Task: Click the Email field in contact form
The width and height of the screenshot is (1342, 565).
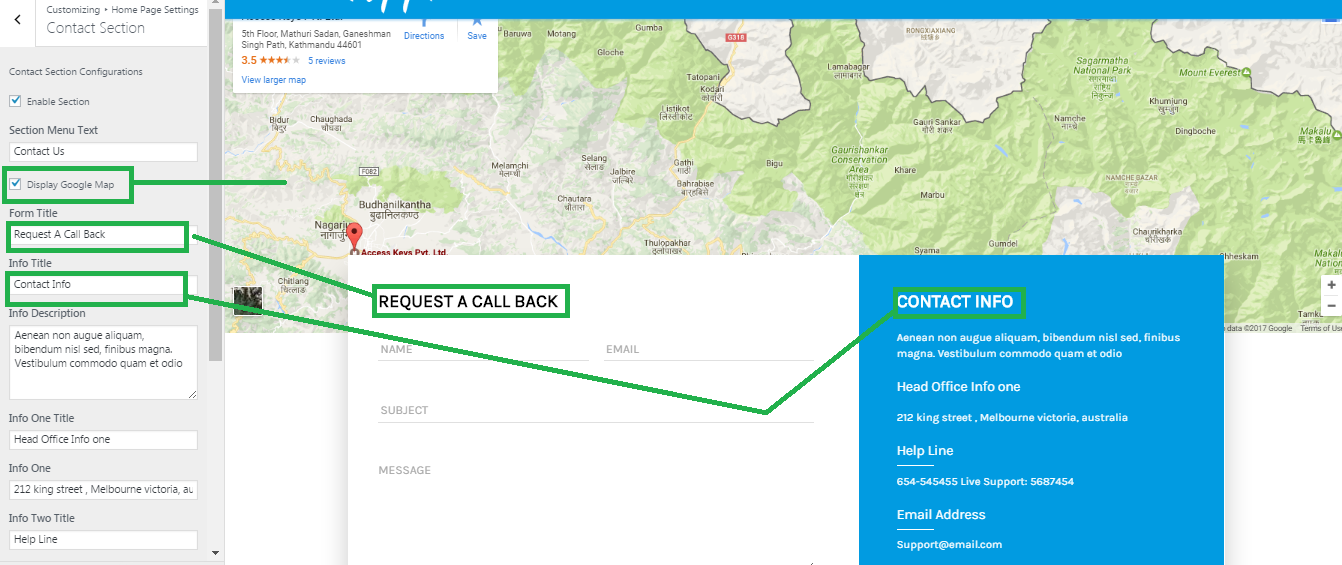Action: 709,350
